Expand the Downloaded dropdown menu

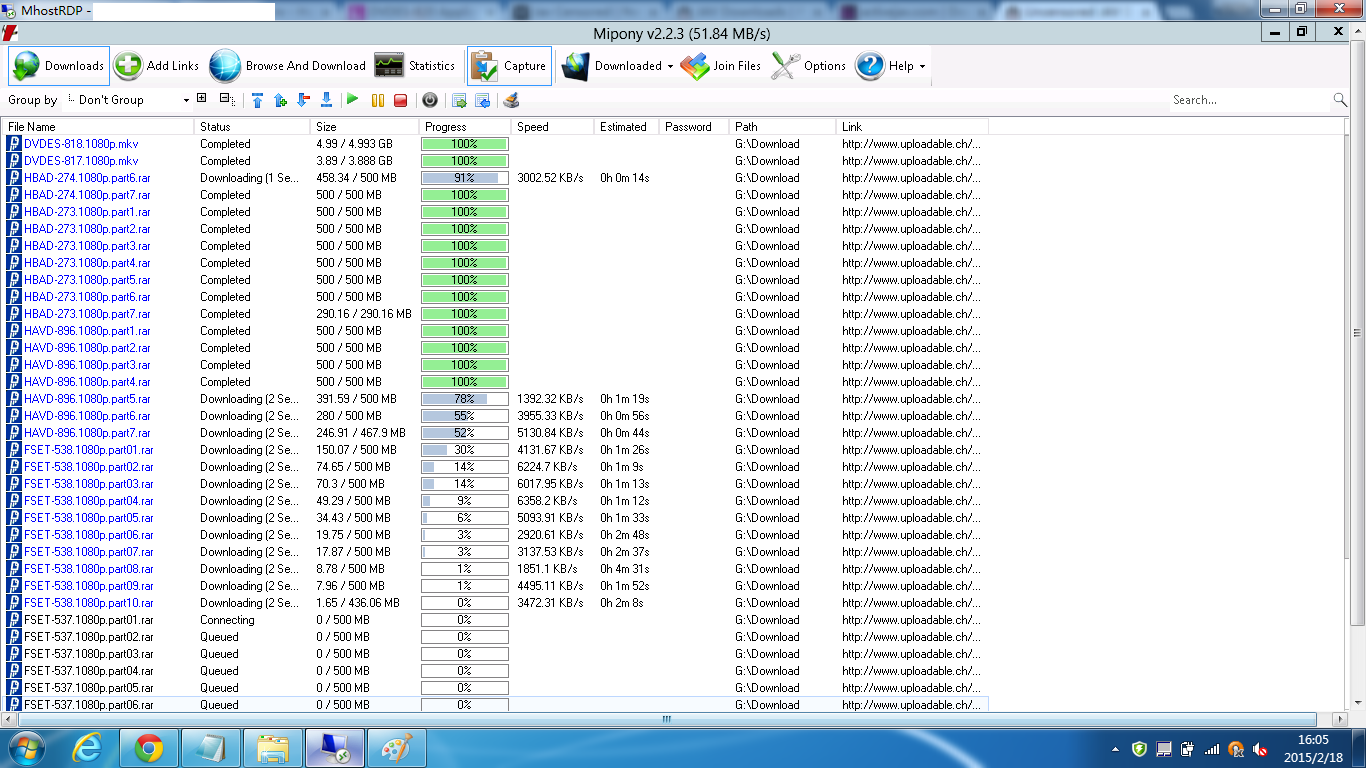tap(617, 66)
